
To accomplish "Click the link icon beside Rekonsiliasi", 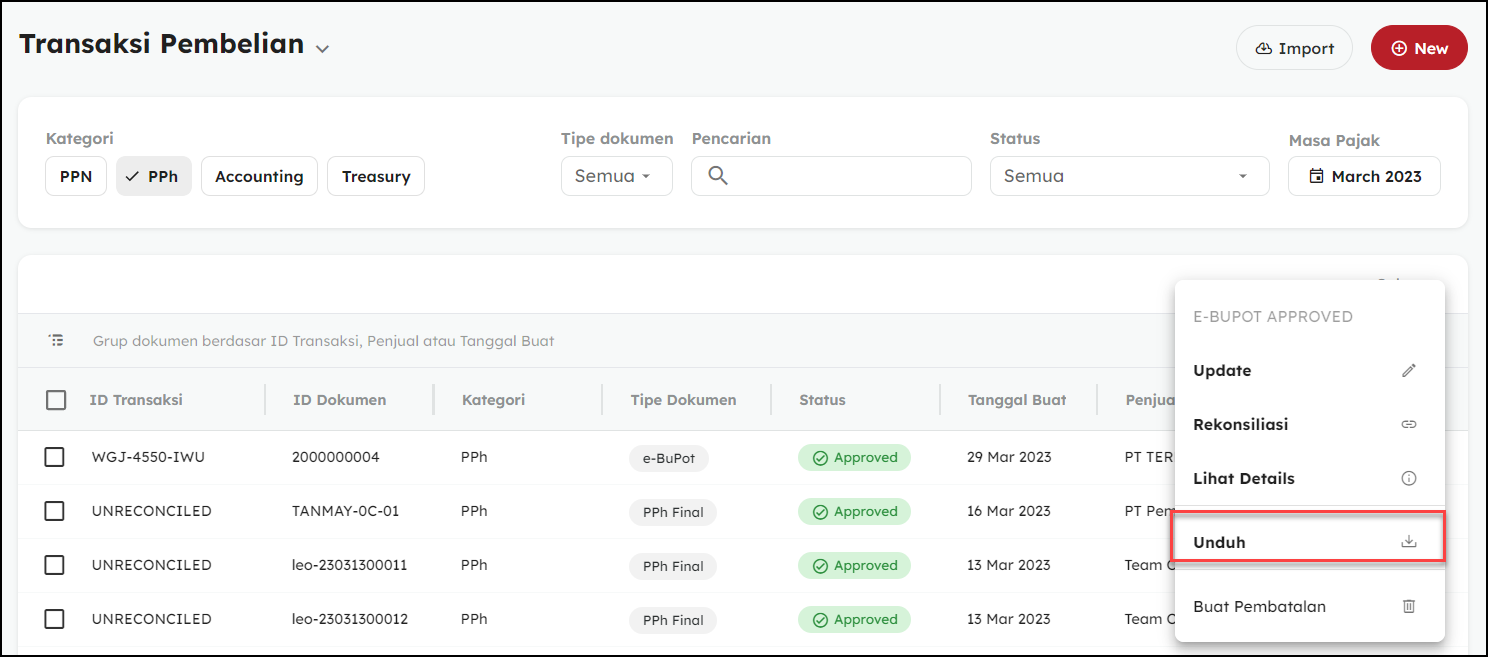I will [x=1409, y=424].
